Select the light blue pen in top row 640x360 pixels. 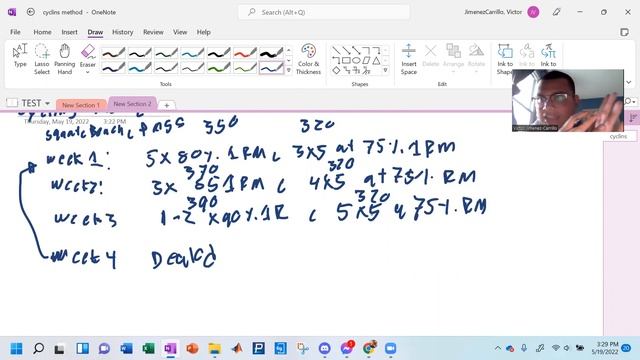click(x=192, y=53)
